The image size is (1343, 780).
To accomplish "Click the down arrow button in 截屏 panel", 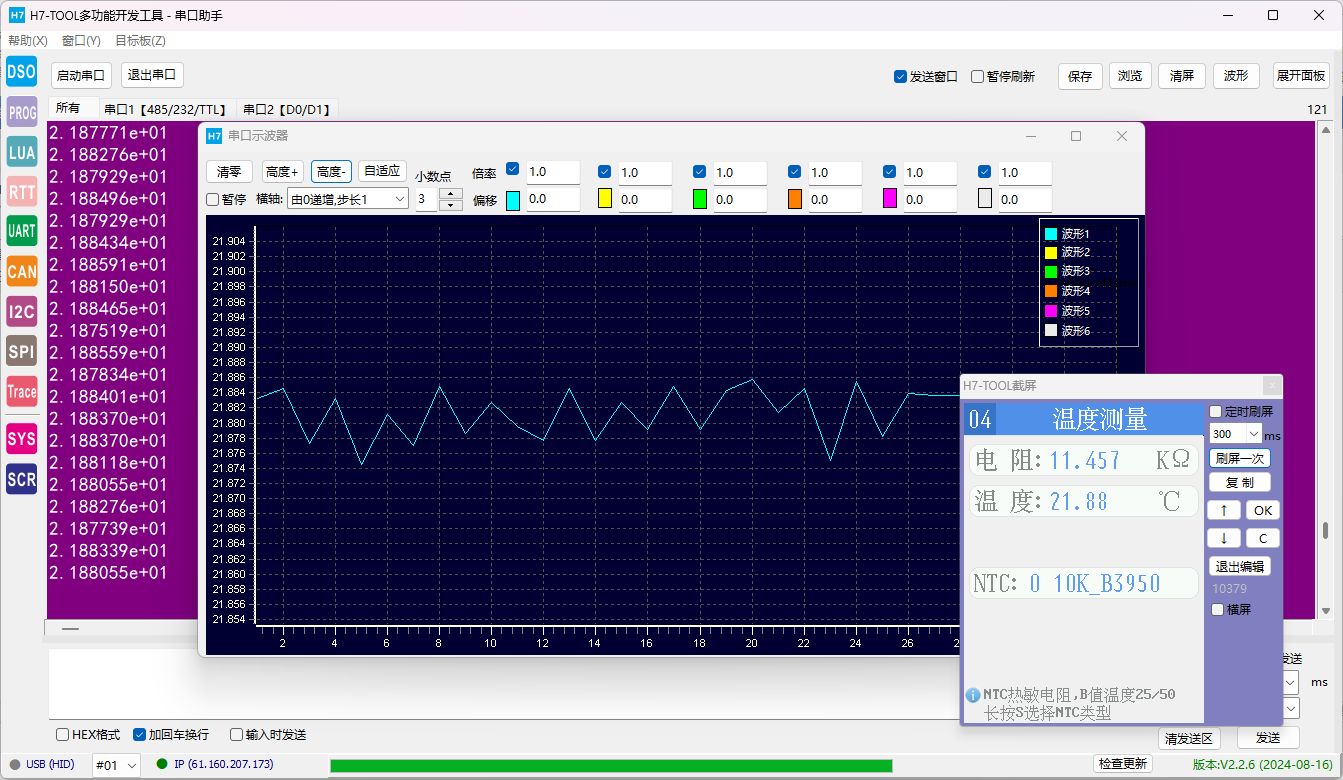I will pos(1224,538).
